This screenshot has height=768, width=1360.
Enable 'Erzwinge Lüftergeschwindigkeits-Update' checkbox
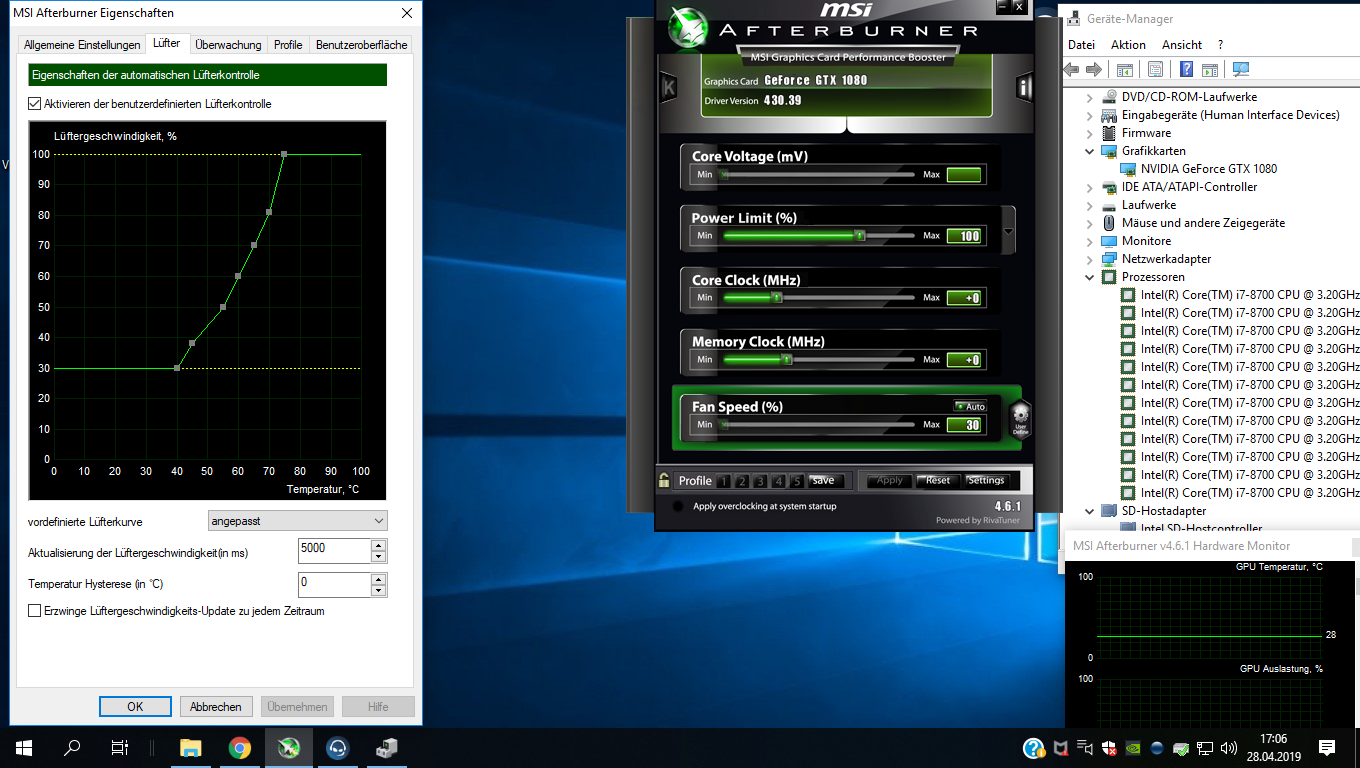[x=35, y=611]
